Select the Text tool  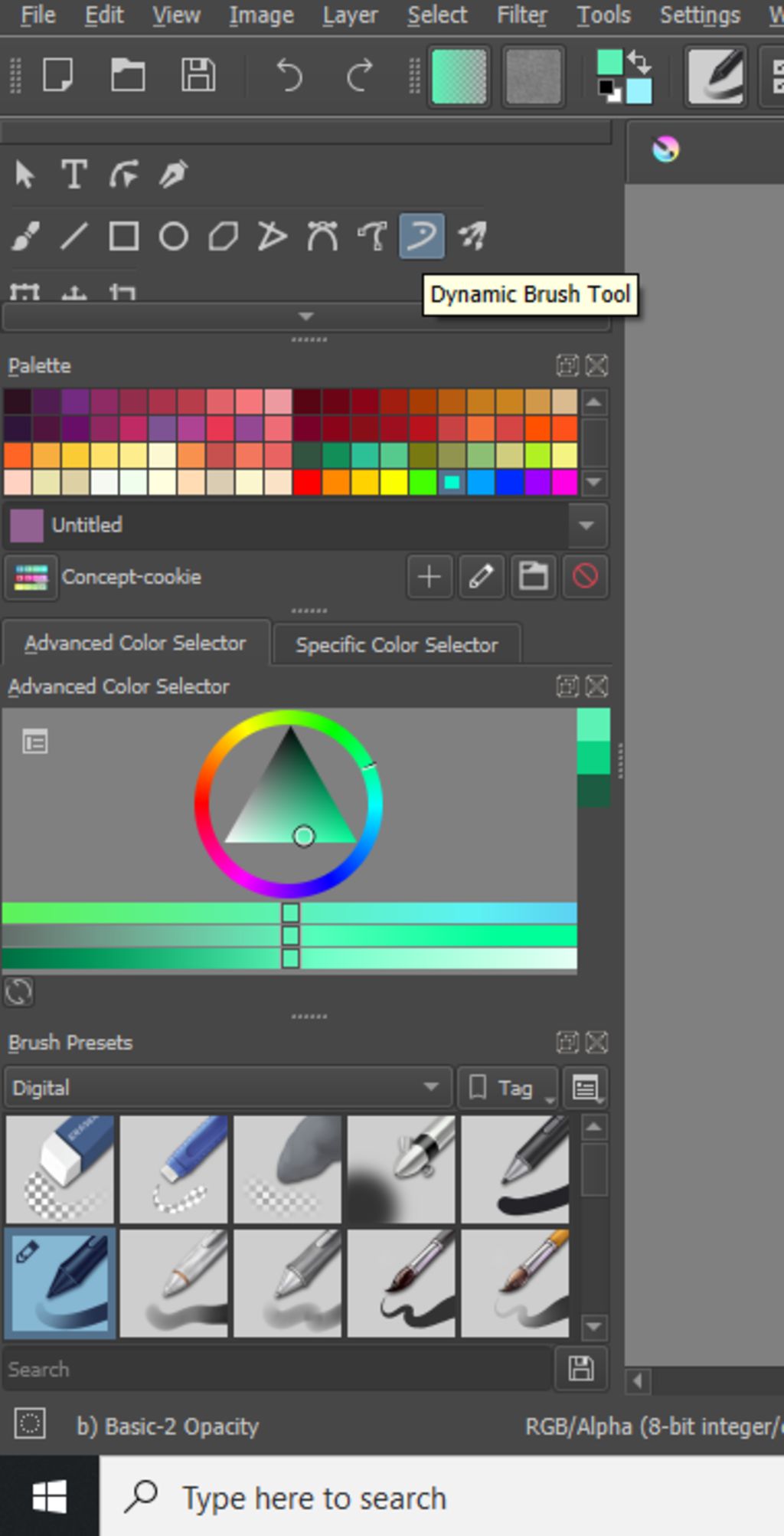pyautogui.click(x=73, y=175)
